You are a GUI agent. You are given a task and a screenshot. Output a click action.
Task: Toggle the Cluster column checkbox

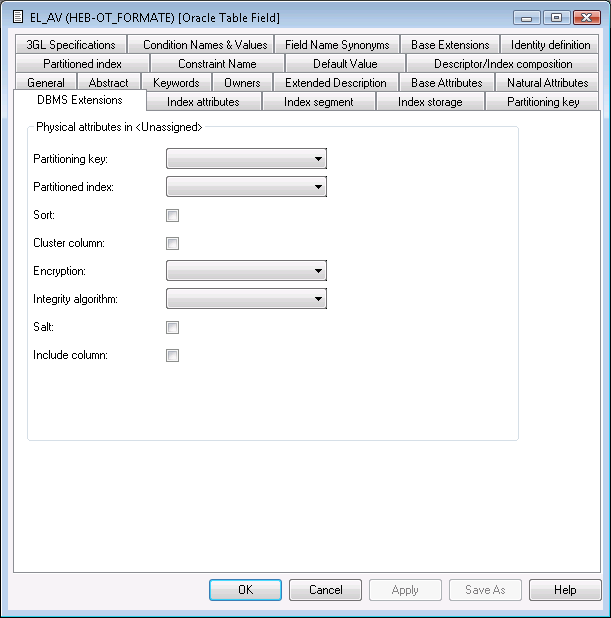[173, 243]
